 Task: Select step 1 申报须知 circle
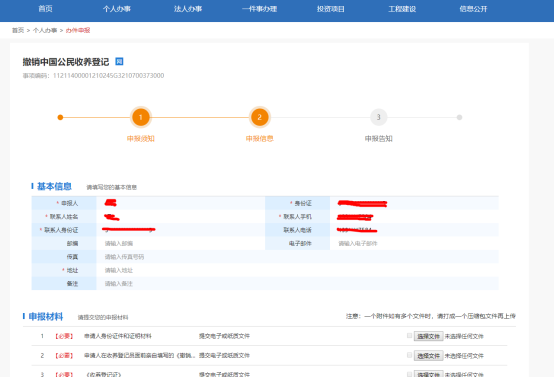tap(141, 117)
